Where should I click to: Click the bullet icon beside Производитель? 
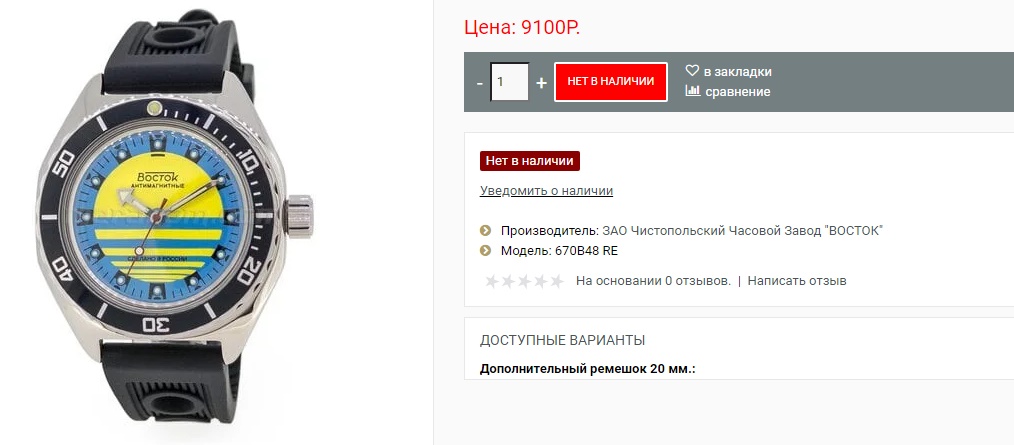coord(485,230)
